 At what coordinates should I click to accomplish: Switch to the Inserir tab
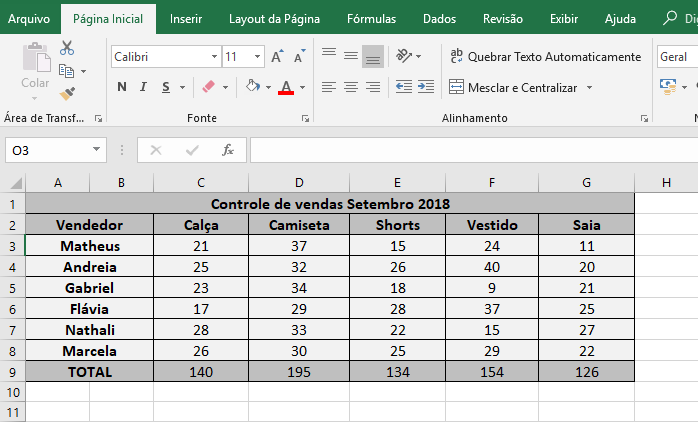click(x=186, y=19)
